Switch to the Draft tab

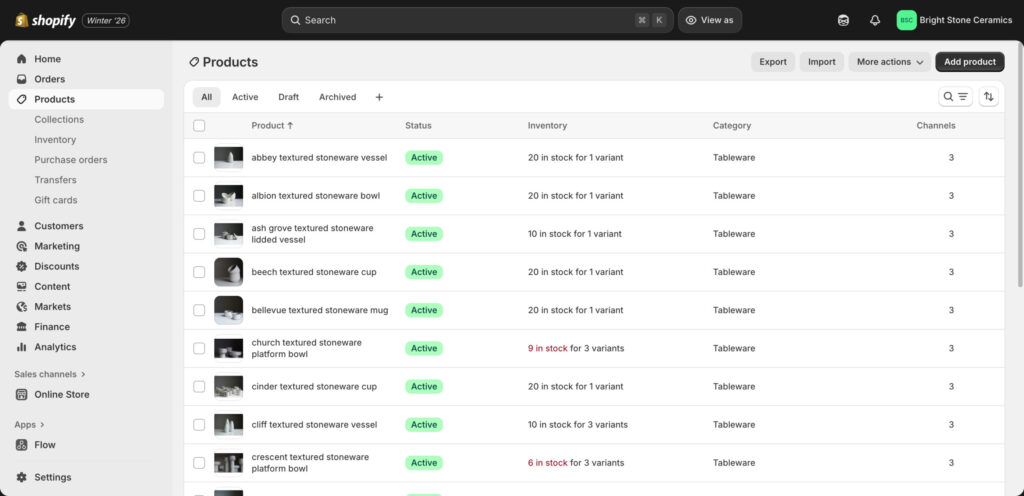click(x=289, y=97)
